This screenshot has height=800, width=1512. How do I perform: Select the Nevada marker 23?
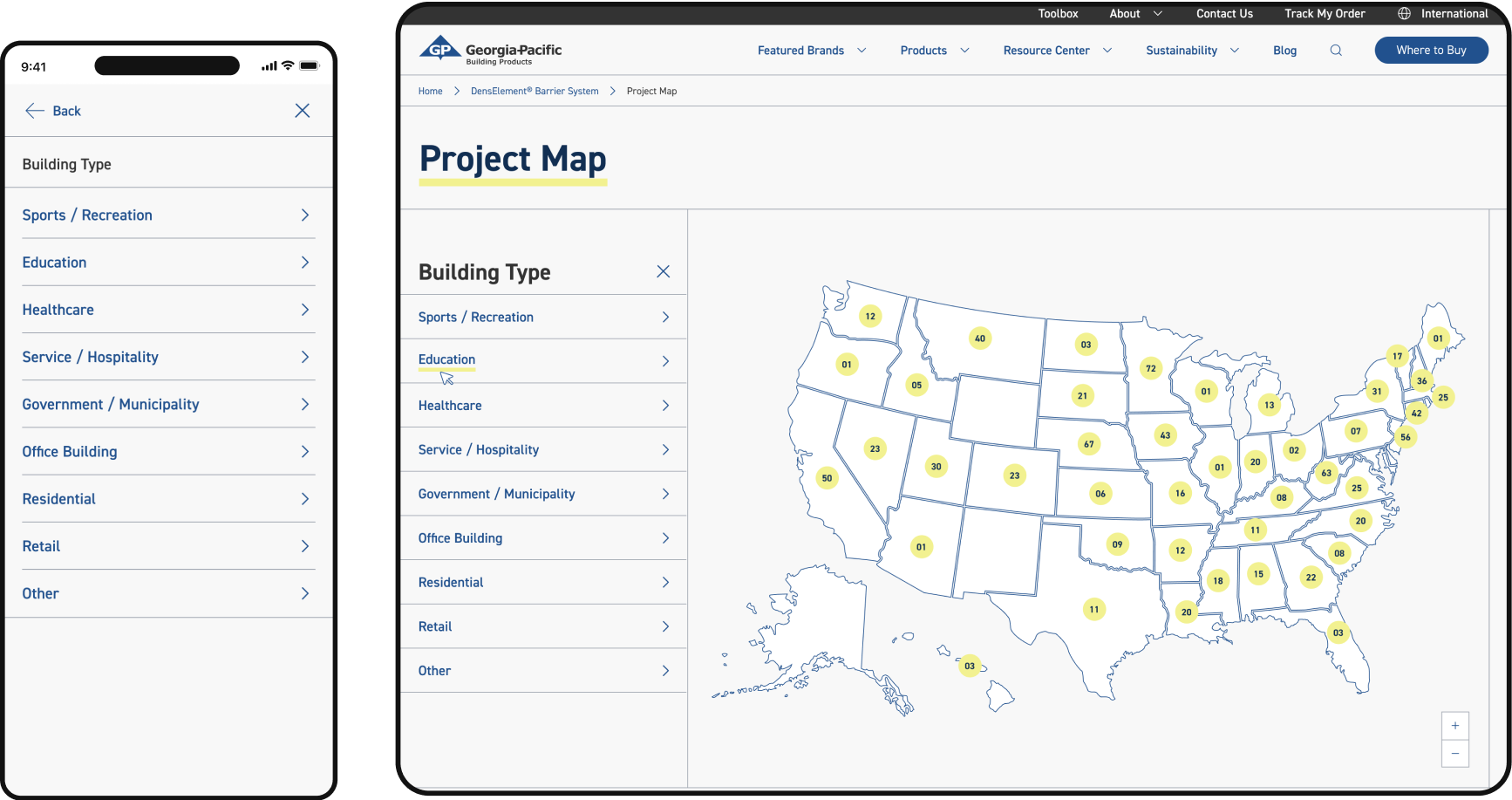(x=875, y=449)
